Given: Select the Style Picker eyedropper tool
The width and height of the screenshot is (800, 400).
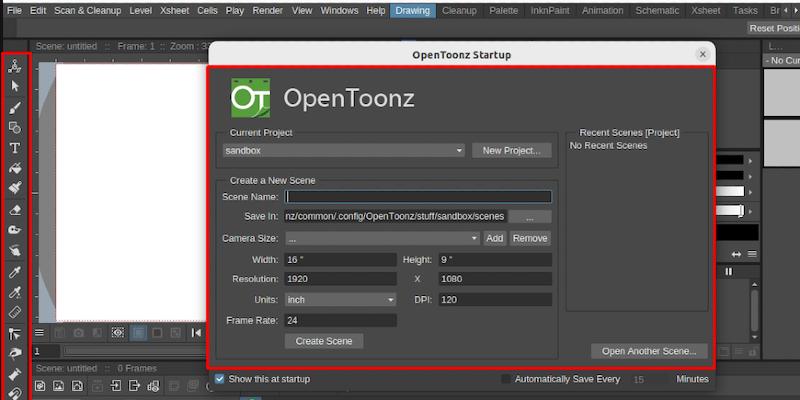Looking at the screenshot, I should pos(15,272).
